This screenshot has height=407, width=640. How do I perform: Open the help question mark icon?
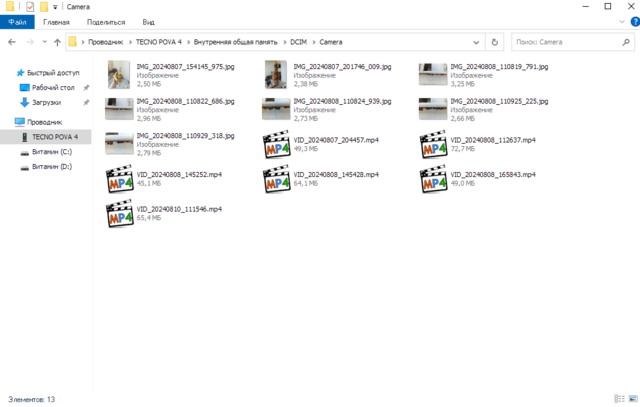click(632, 21)
